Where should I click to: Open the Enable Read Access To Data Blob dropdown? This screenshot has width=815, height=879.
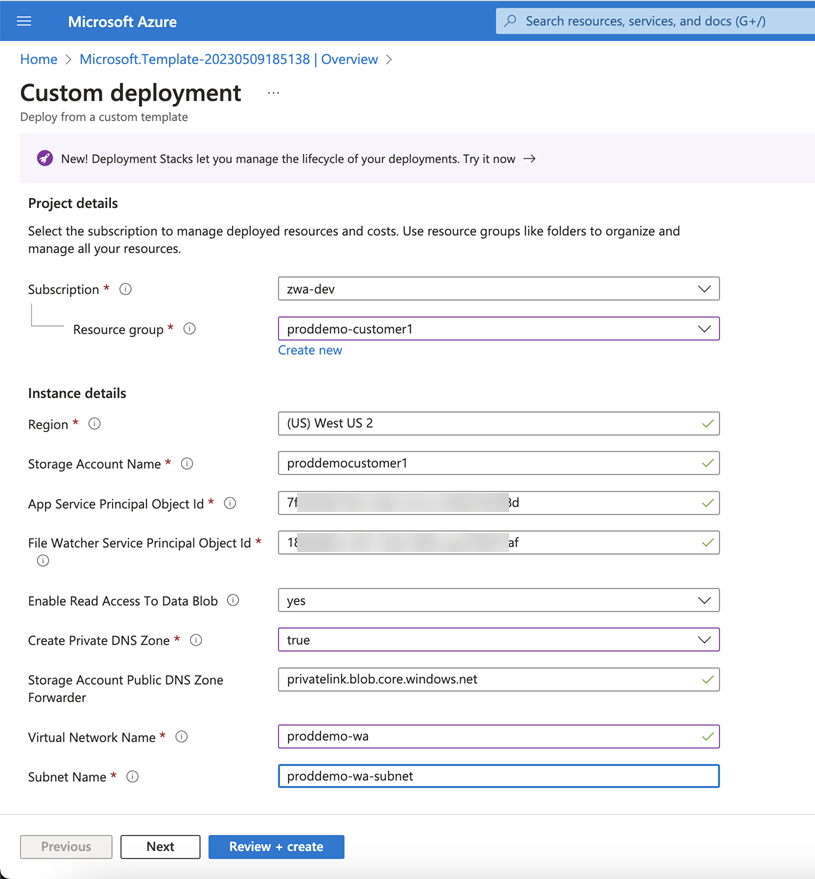tap(498, 600)
